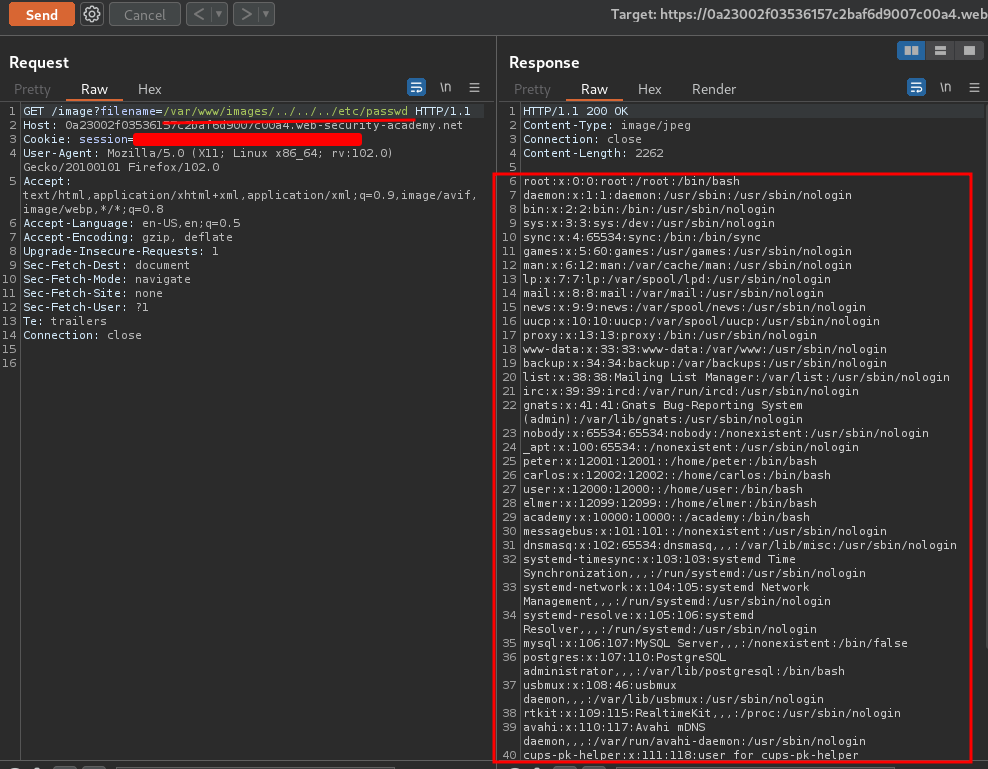Click the Cookie session header line
The width and height of the screenshot is (988, 769).
192,139
